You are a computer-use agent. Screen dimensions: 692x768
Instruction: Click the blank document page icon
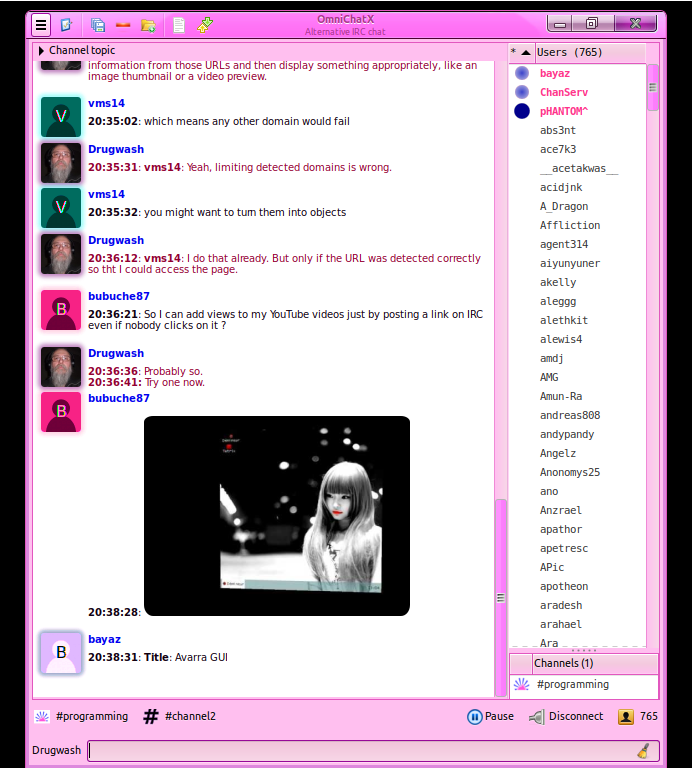(x=179, y=25)
